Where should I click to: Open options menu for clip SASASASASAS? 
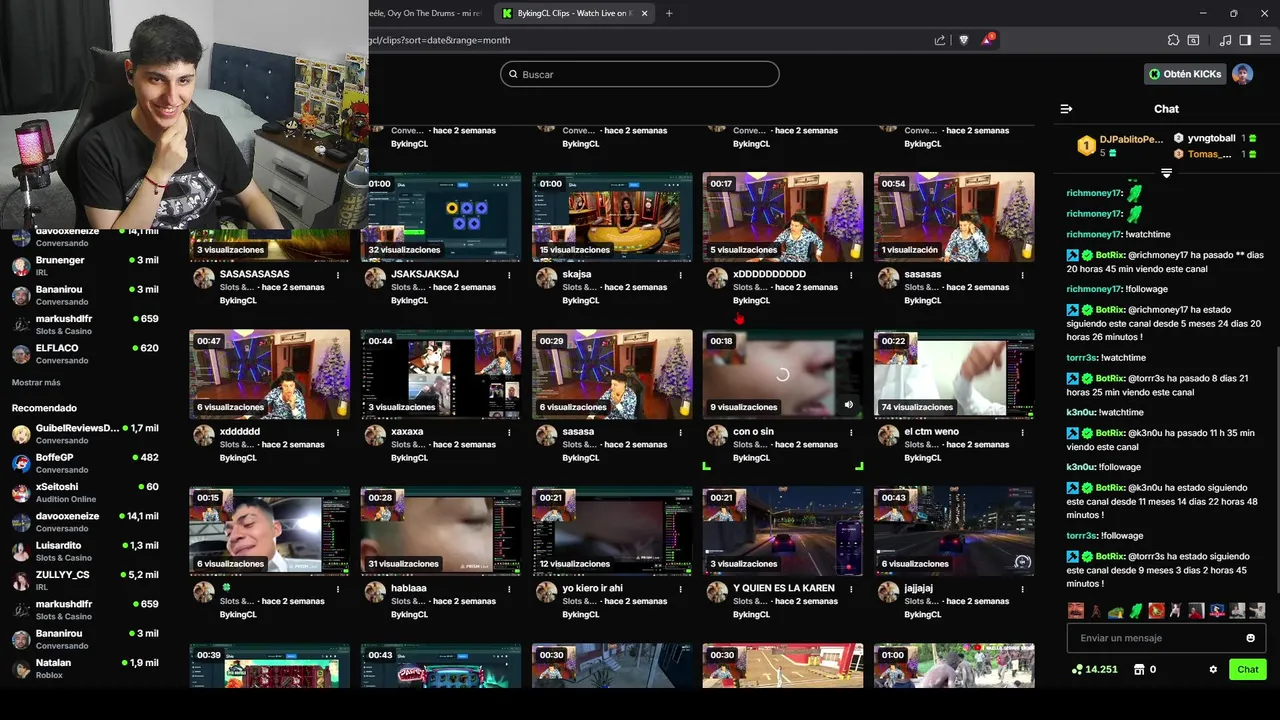338,275
